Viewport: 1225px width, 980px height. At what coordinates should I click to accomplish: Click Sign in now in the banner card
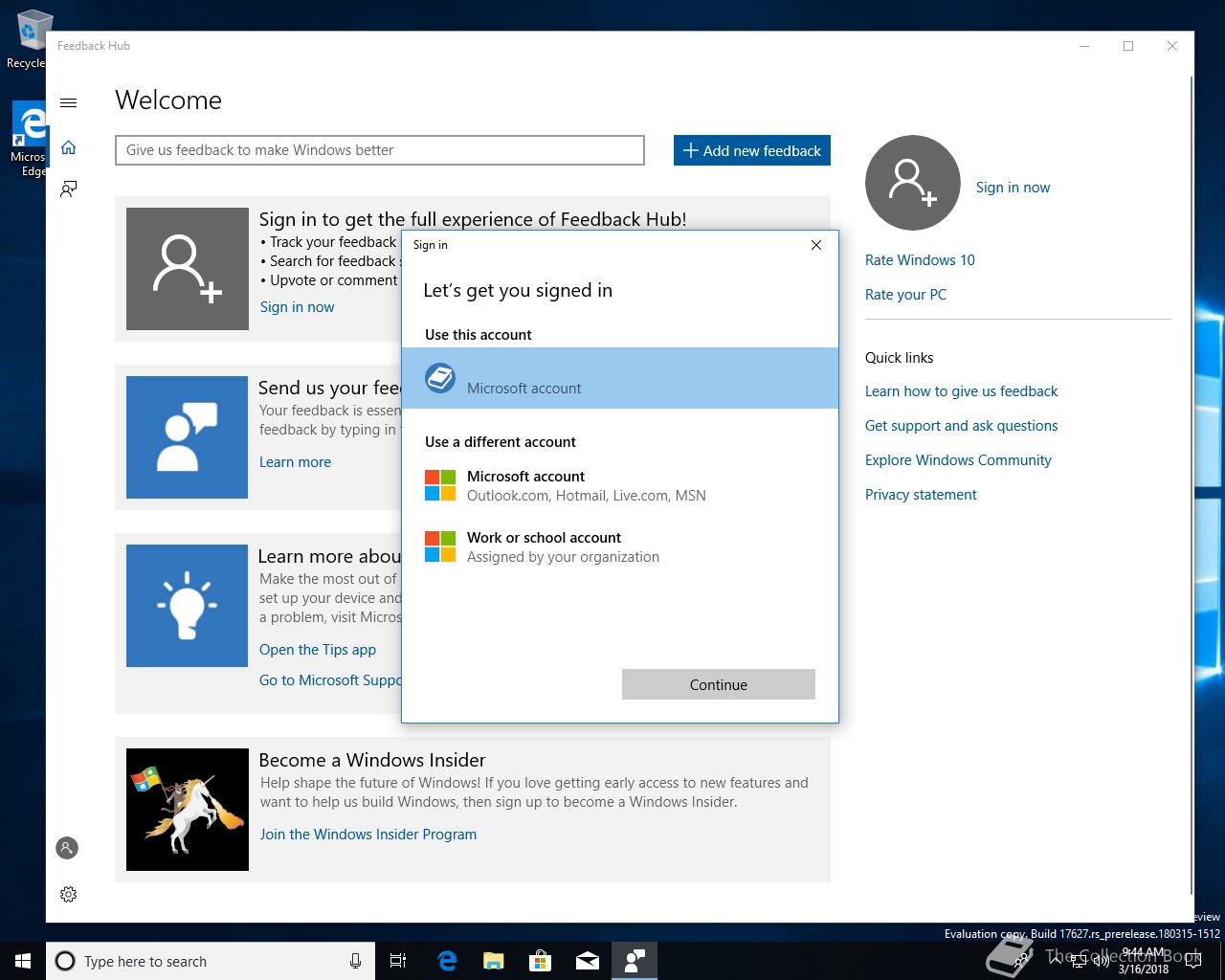click(297, 307)
